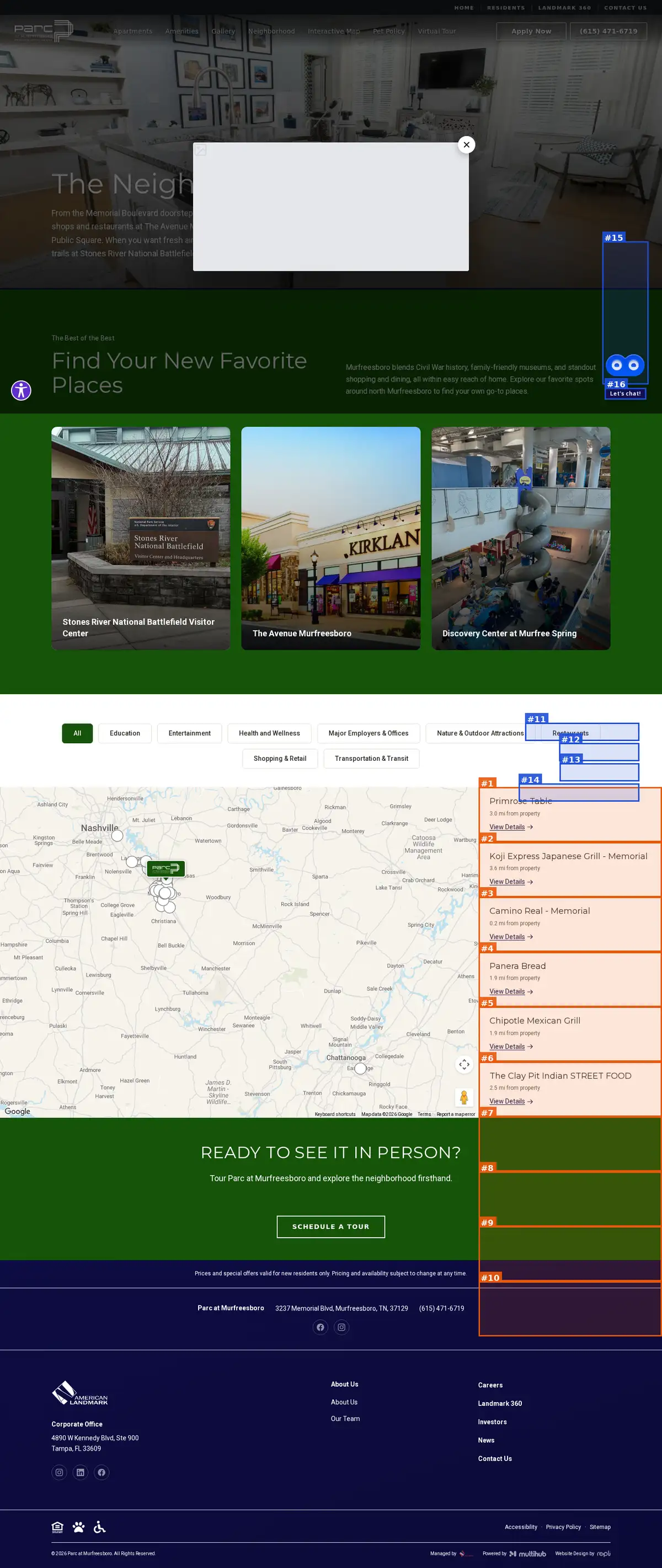Open Apartments nav menu item
The height and width of the screenshot is (1568, 662).
click(133, 31)
